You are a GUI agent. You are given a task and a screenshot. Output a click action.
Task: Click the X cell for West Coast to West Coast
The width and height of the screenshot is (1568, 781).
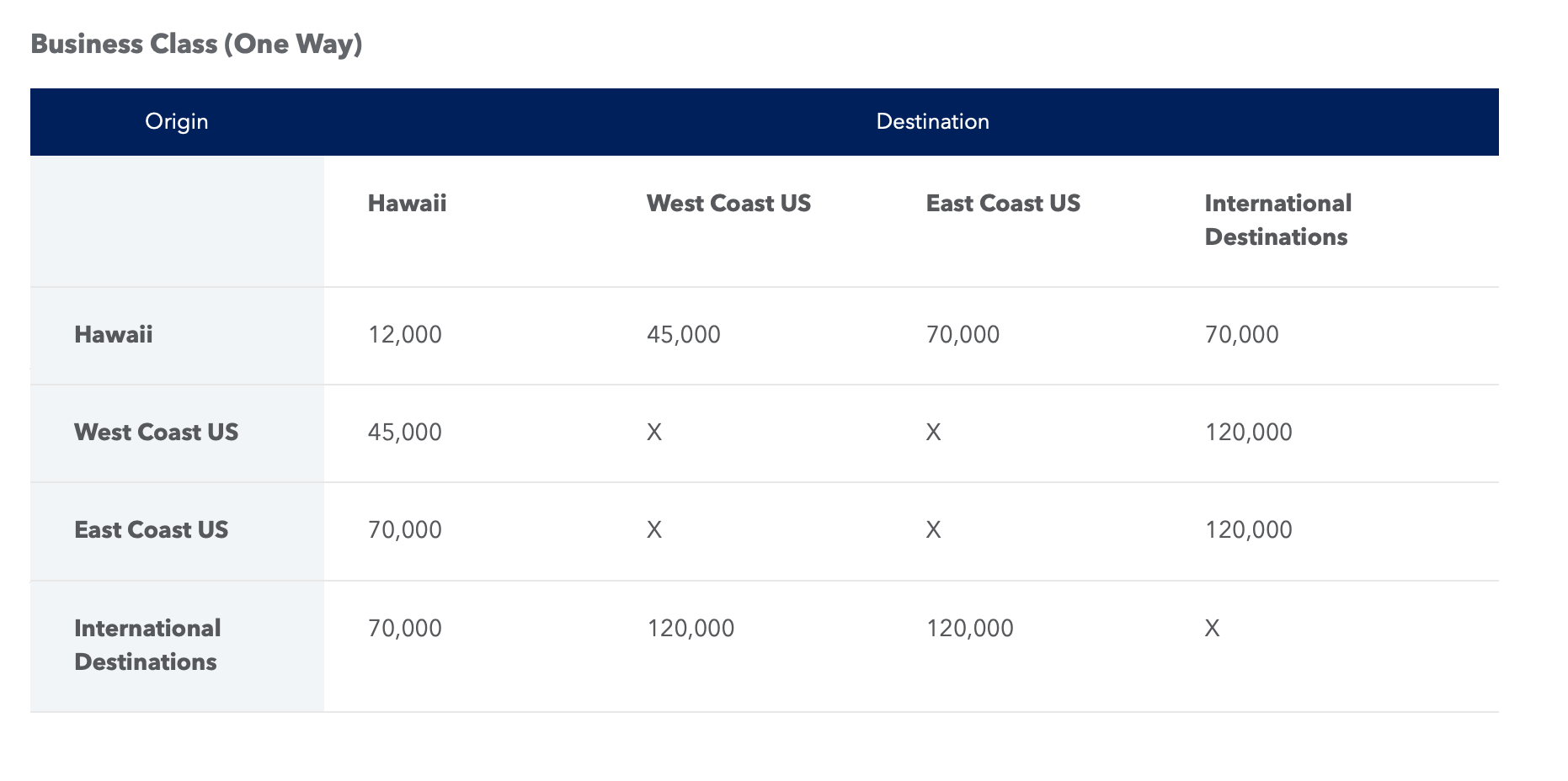(654, 432)
